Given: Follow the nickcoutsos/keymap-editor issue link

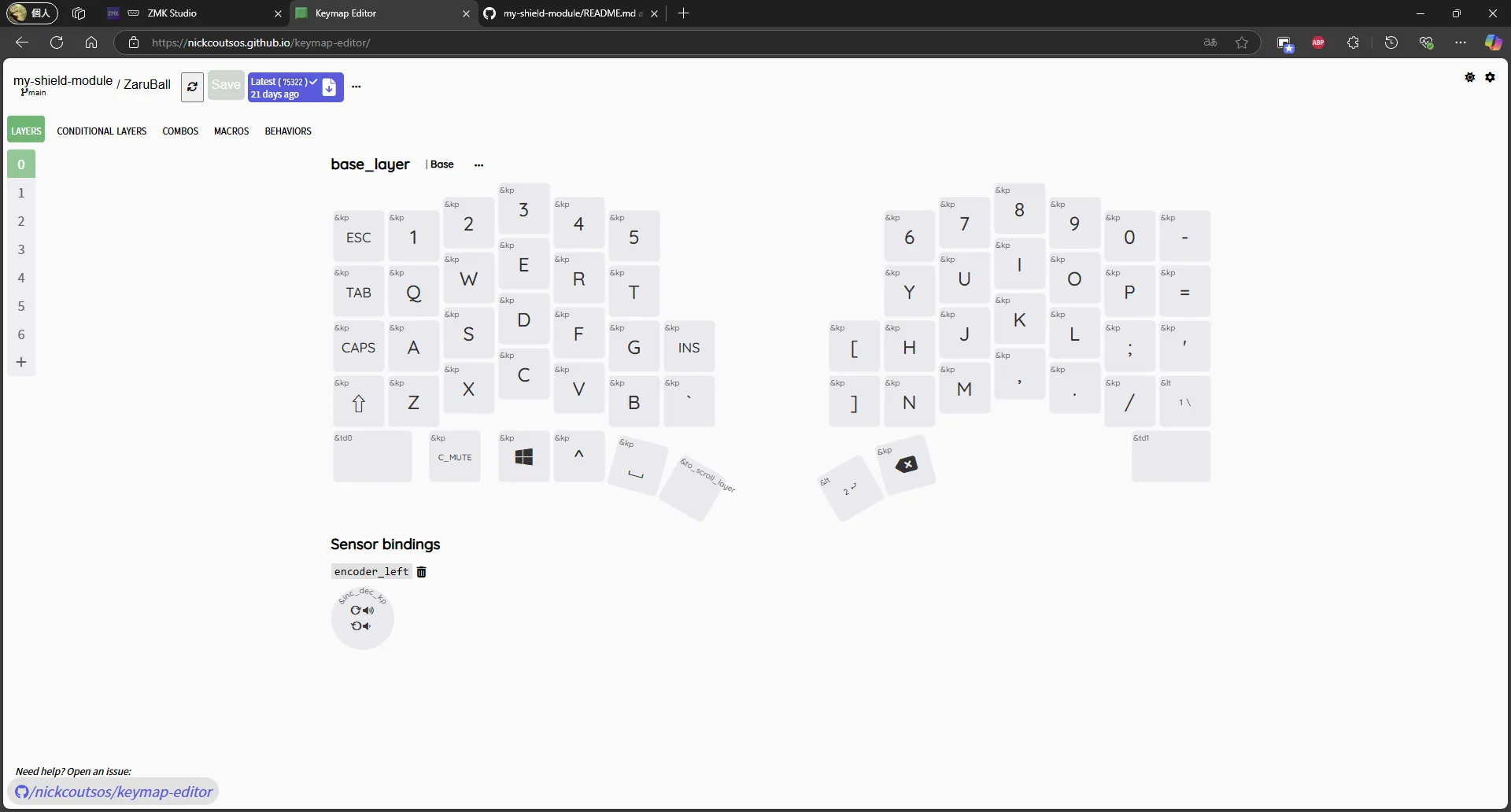Looking at the screenshot, I should (122, 792).
